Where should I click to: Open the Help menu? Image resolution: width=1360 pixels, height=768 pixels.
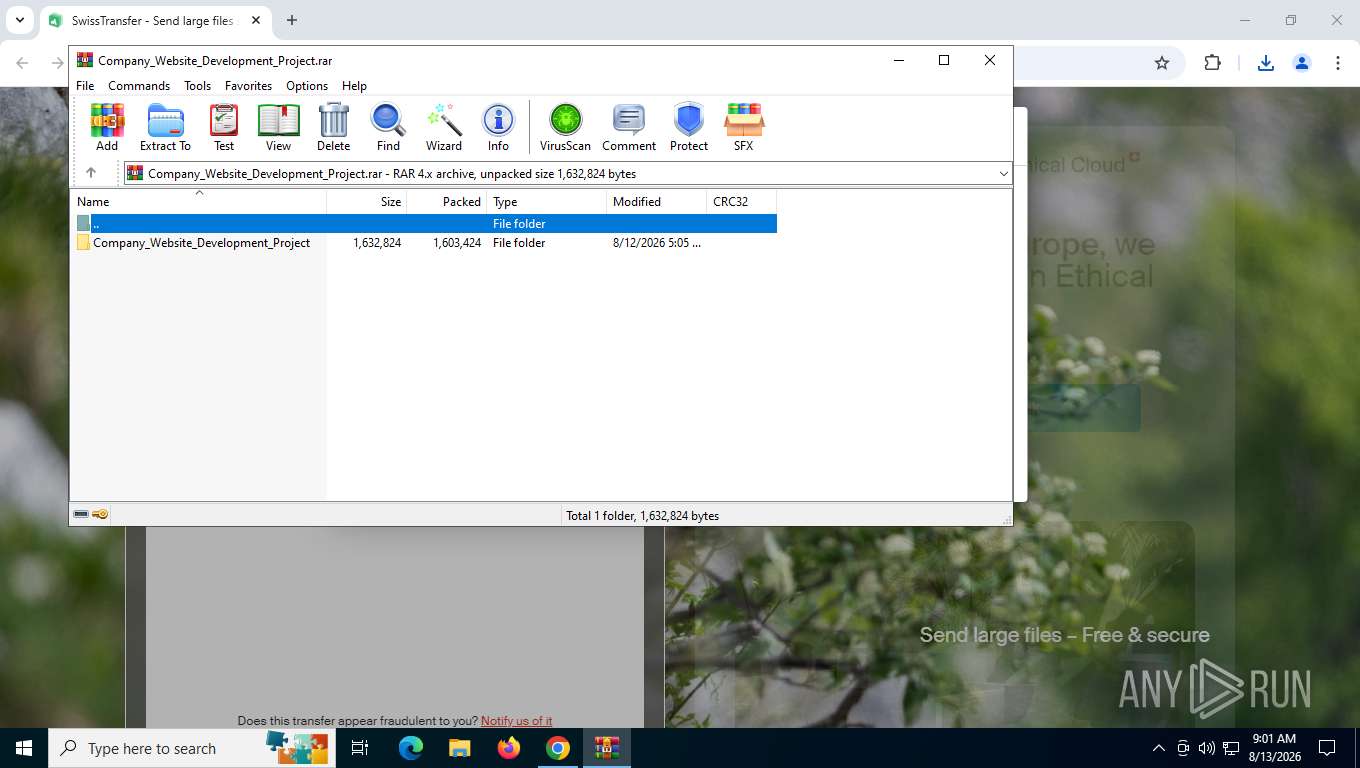354,86
